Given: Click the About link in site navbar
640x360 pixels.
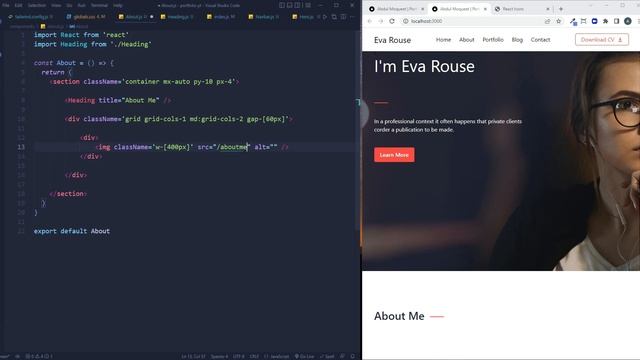Looking at the screenshot, I should [x=467, y=40].
